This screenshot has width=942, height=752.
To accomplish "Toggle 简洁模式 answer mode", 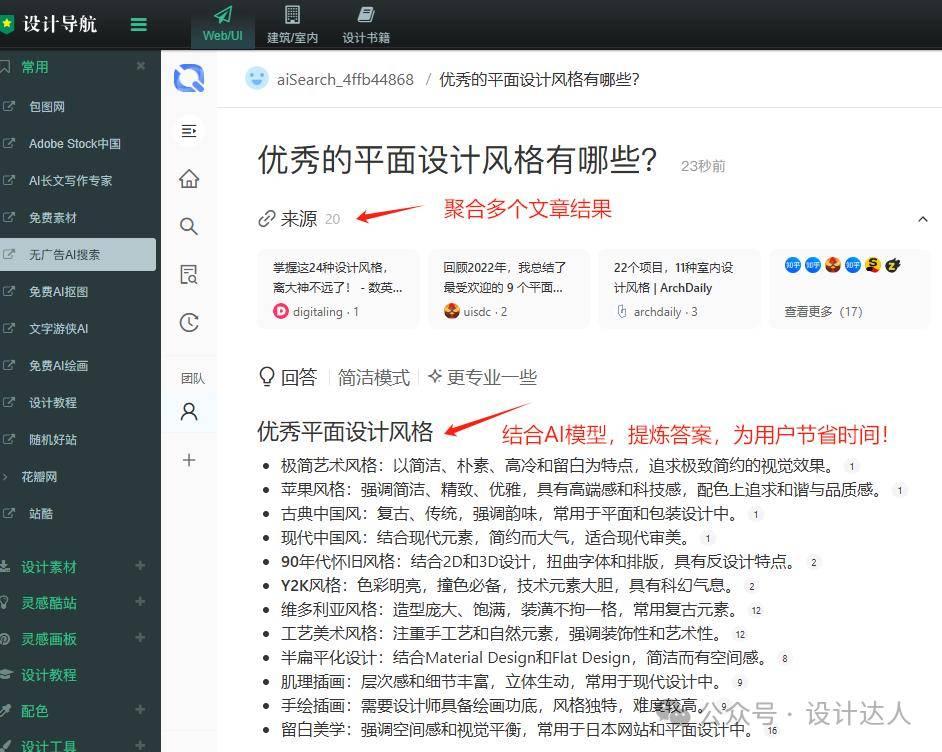I will pos(374,377).
